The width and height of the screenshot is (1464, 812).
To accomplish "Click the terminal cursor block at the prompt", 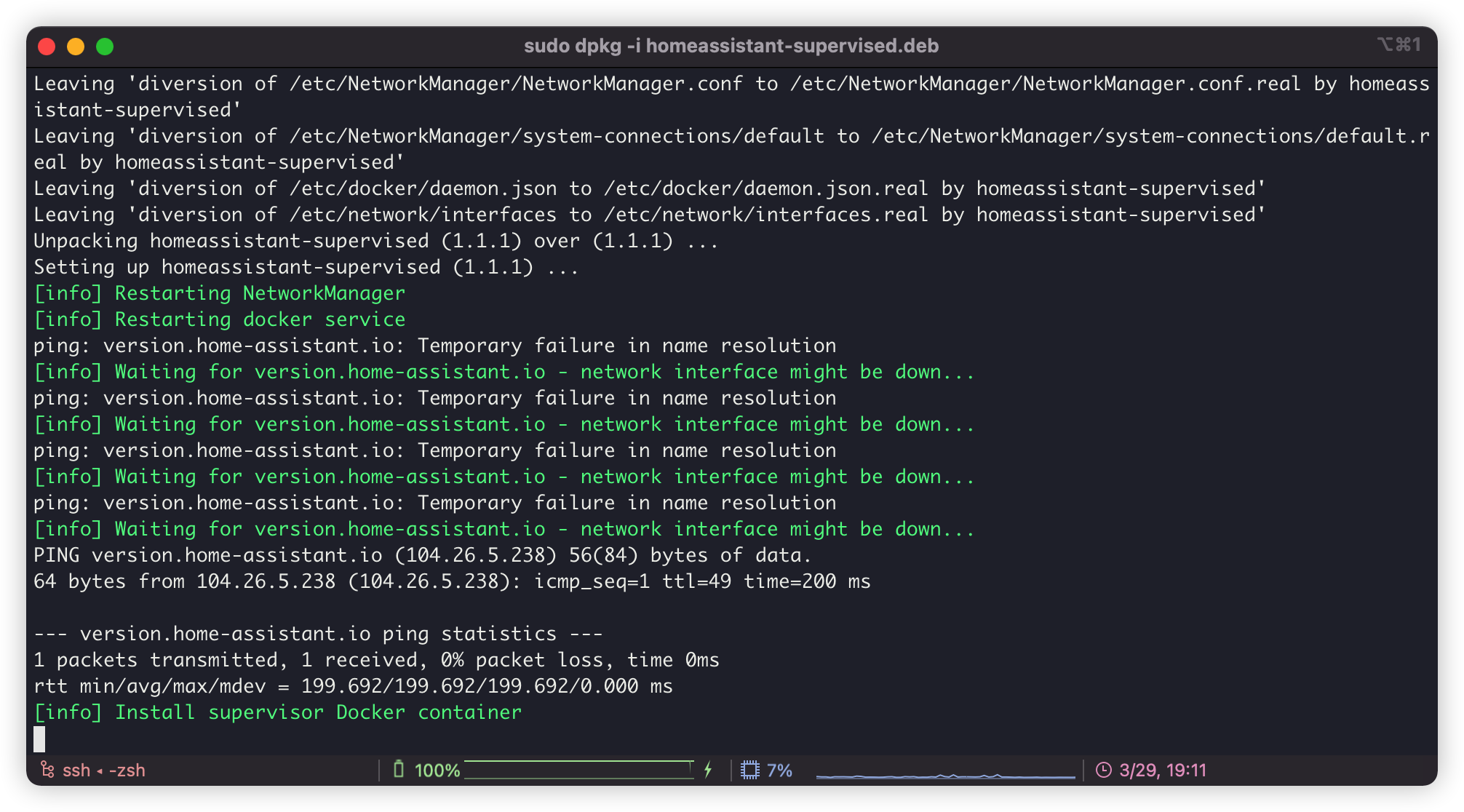I will [39, 739].
